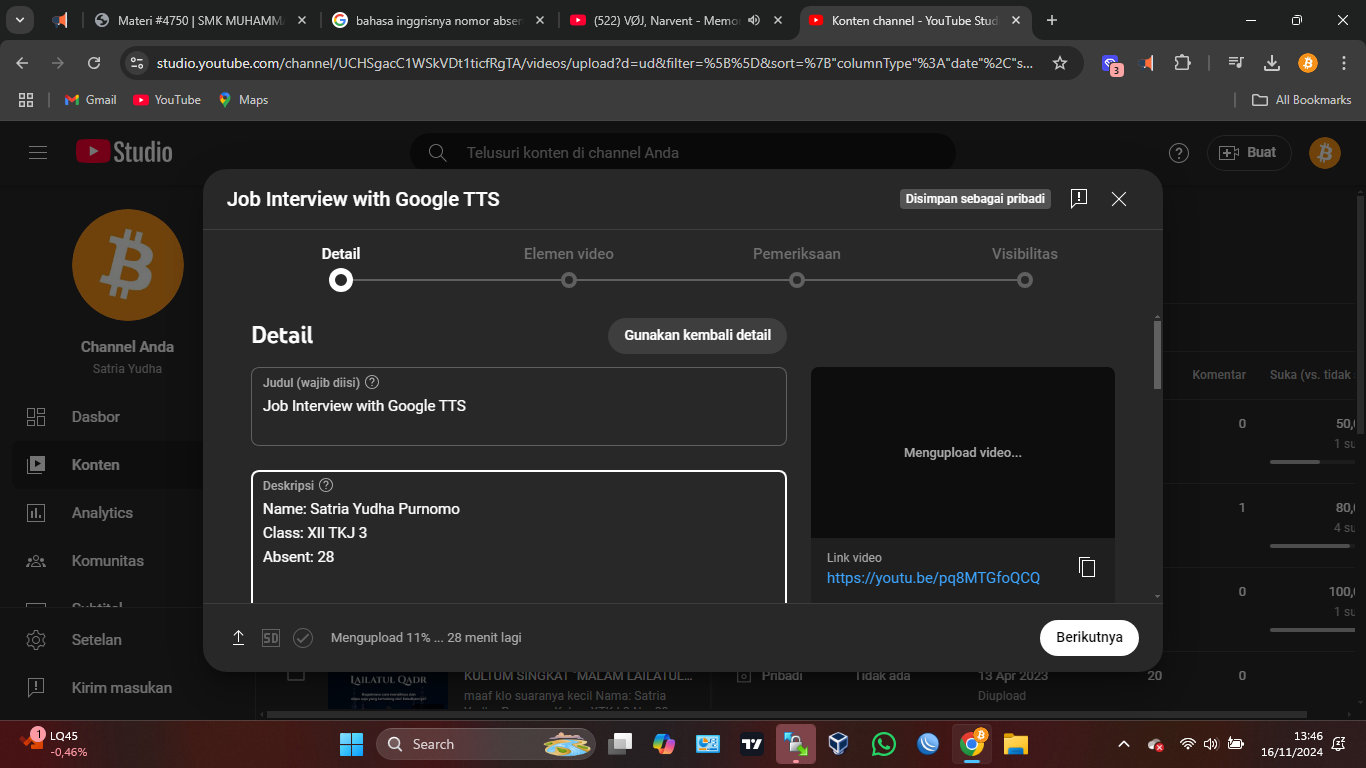Image resolution: width=1366 pixels, height=768 pixels.
Task: Click into the Deskripsi description box
Action: tap(518, 537)
